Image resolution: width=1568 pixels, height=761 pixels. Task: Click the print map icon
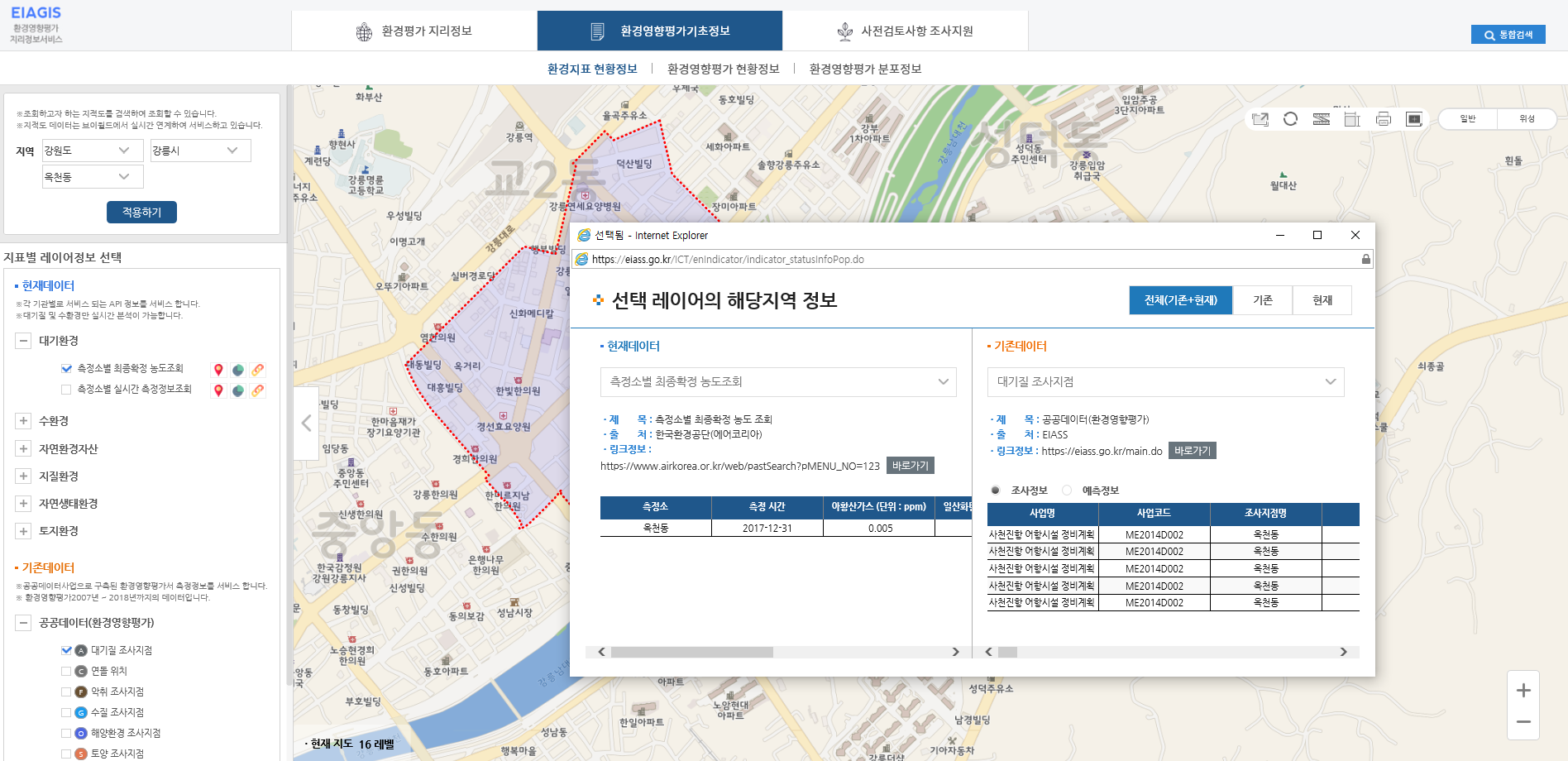click(1384, 119)
